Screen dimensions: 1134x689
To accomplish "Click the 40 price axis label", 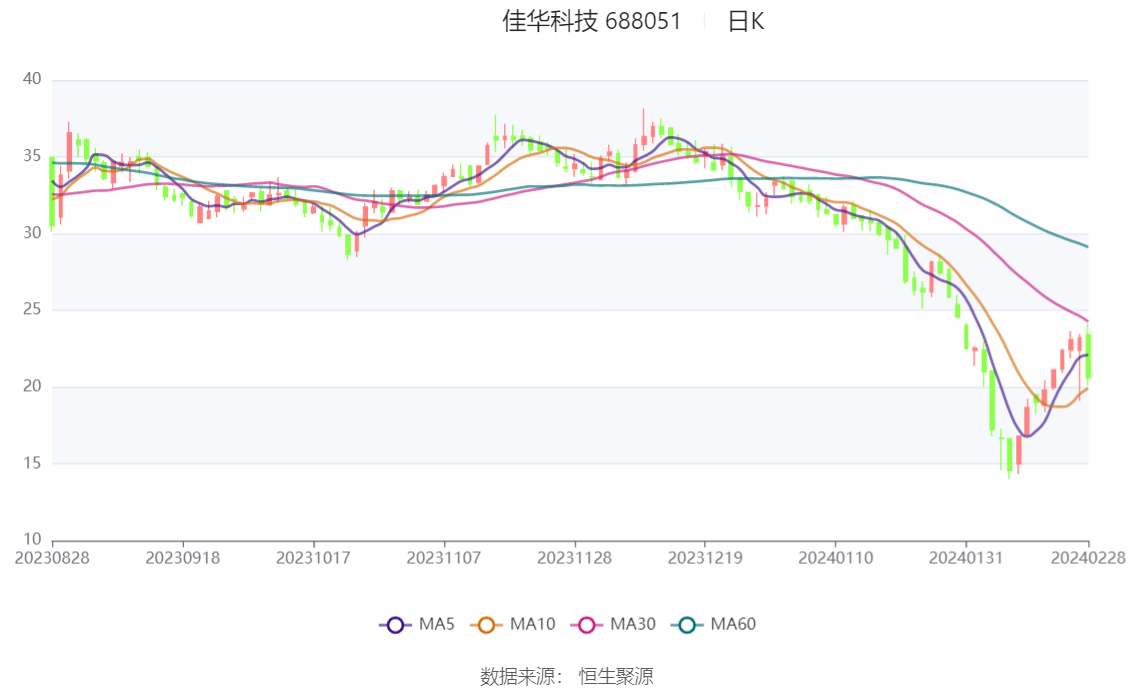I will click(x=32, y=79).
